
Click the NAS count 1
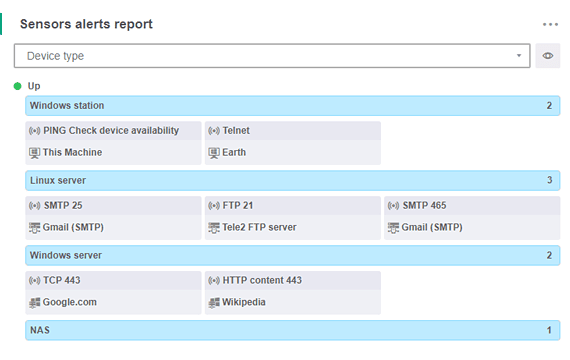click(x=549, y=330)
